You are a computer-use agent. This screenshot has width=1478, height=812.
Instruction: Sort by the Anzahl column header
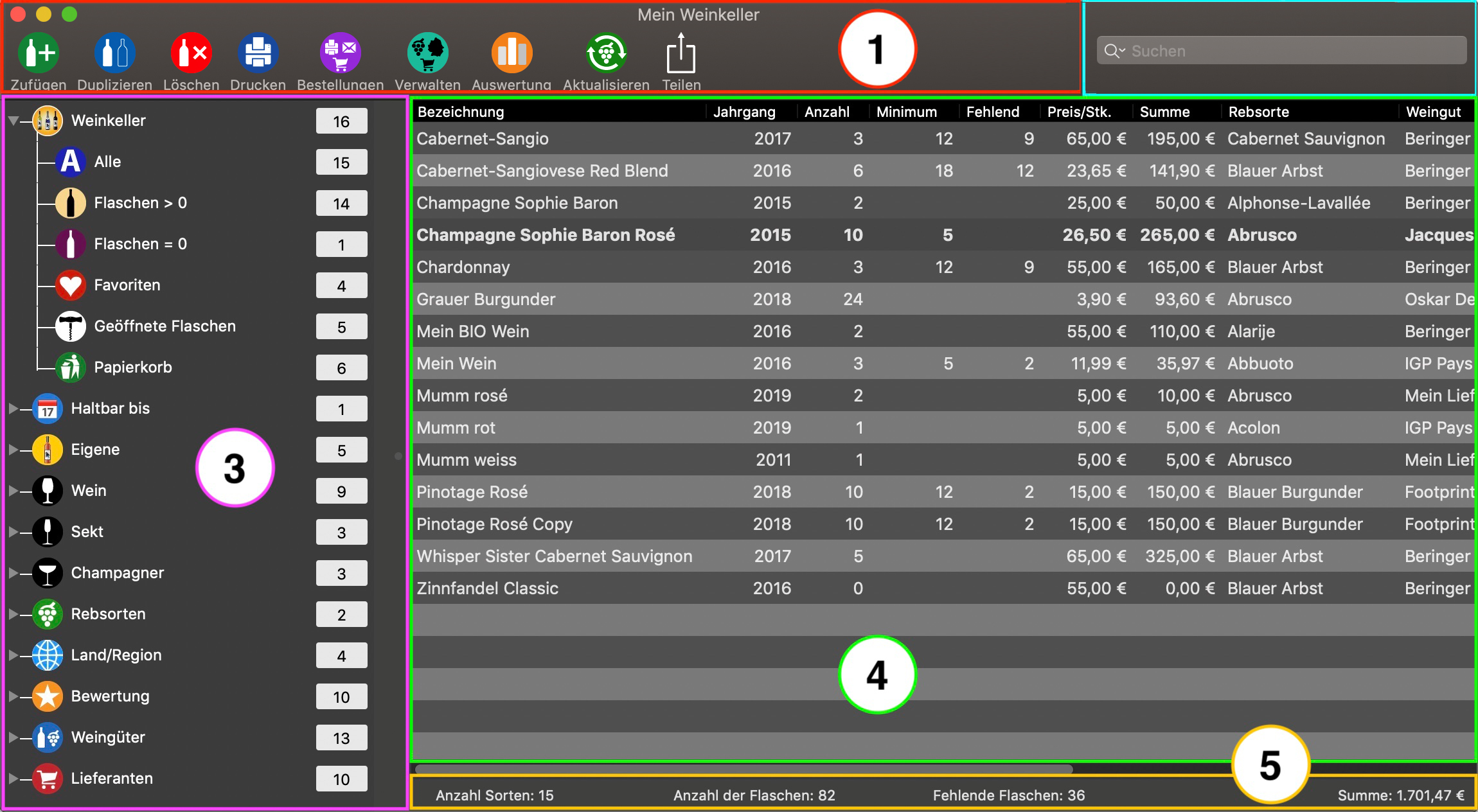[833, 112]
